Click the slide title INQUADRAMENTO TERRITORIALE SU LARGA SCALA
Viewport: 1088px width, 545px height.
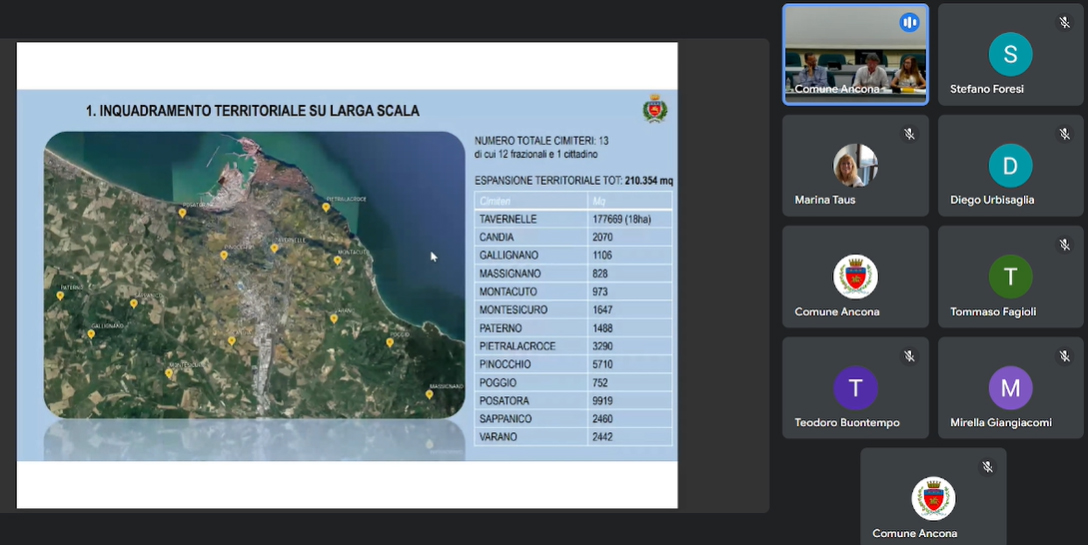pyautogui.click(x=252, y=111)
